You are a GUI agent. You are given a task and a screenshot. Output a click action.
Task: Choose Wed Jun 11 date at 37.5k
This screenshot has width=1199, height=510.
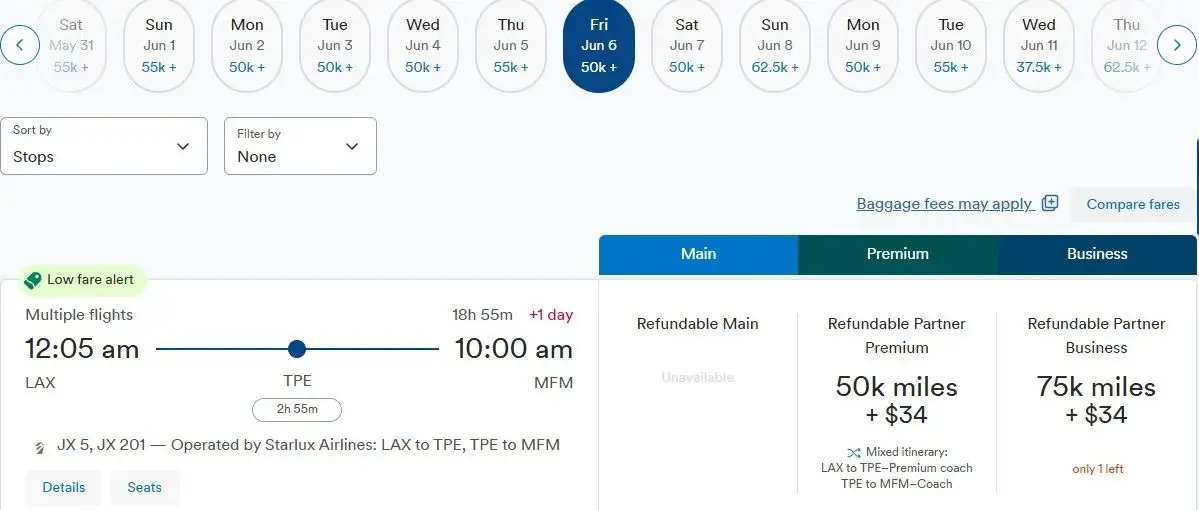click(x=1039, y=46)
